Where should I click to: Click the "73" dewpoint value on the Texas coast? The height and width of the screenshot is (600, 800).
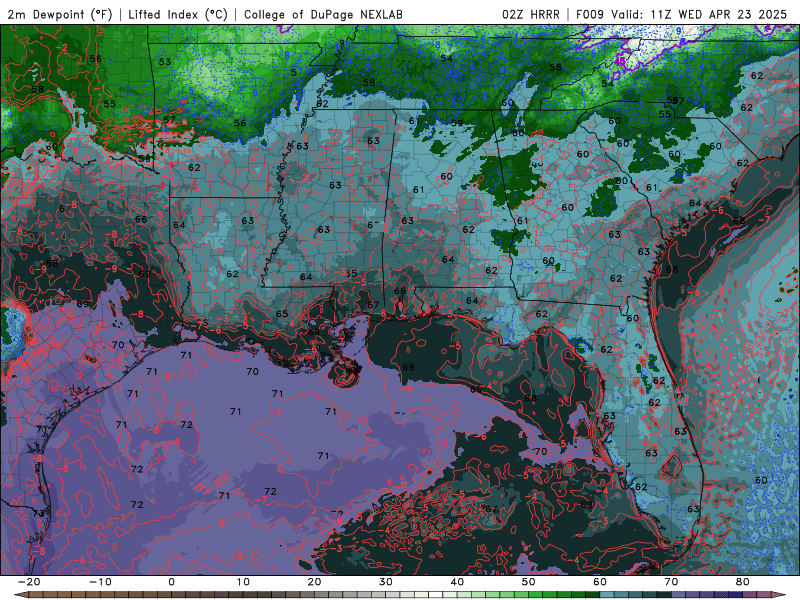(38, 513)
